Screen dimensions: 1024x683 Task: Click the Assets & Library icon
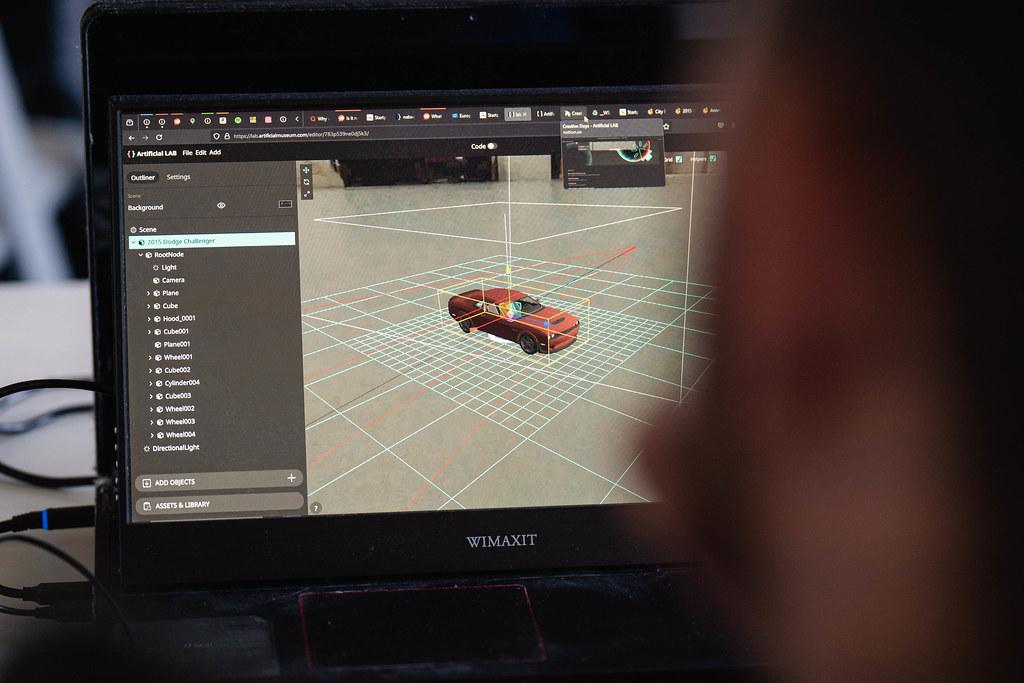click(x=147, y=506)
